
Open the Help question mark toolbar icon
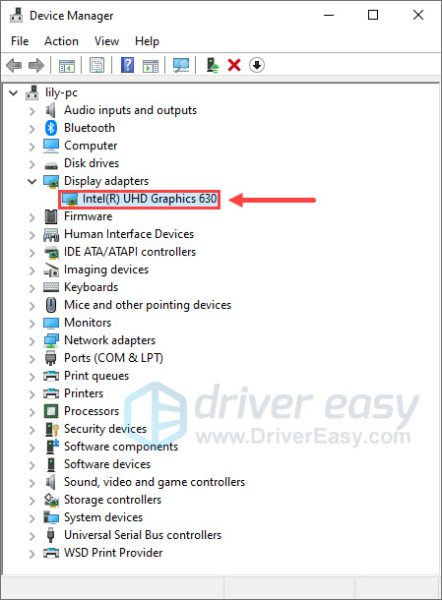[x=127, y=65]
